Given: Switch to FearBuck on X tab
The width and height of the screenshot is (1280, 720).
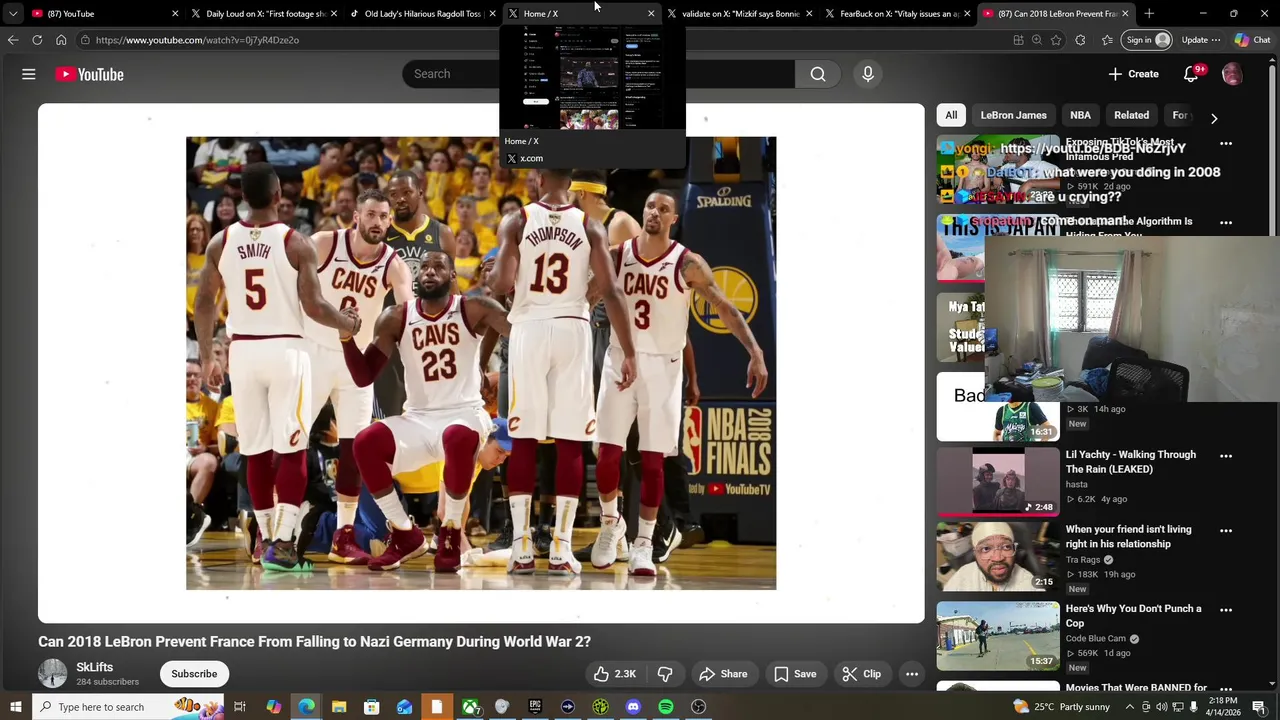Looking at the screenshot, I should (898, 14).
